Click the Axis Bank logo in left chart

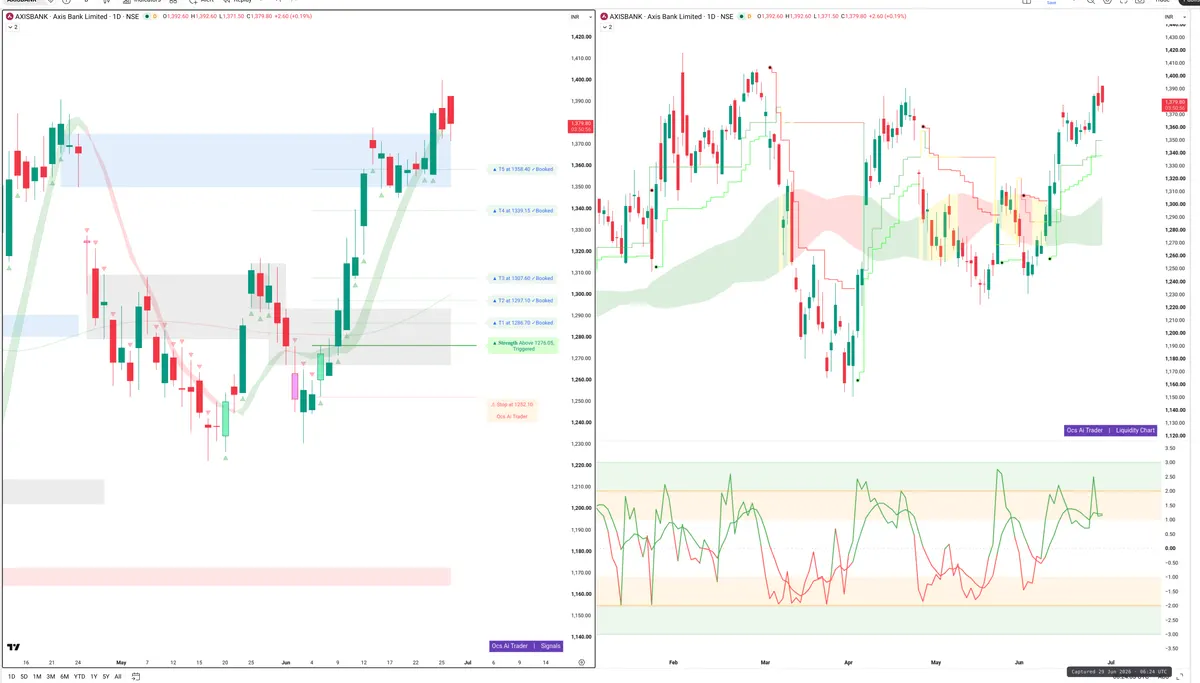pyautogui.click(x=10, y=17)
